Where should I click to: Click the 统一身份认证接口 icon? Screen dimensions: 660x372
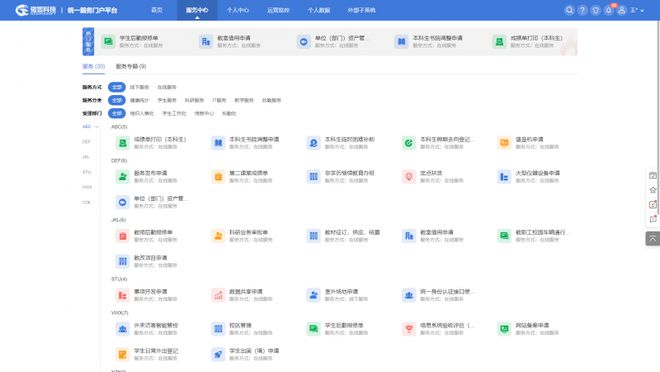coord(409,295)
